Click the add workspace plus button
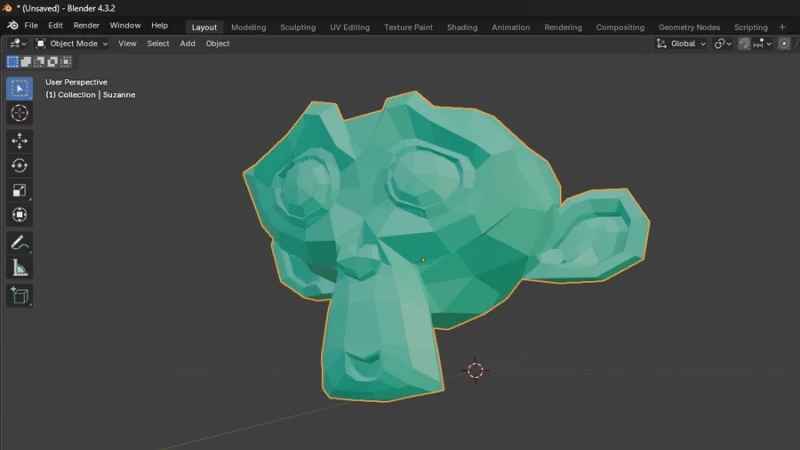 (782, 27)
